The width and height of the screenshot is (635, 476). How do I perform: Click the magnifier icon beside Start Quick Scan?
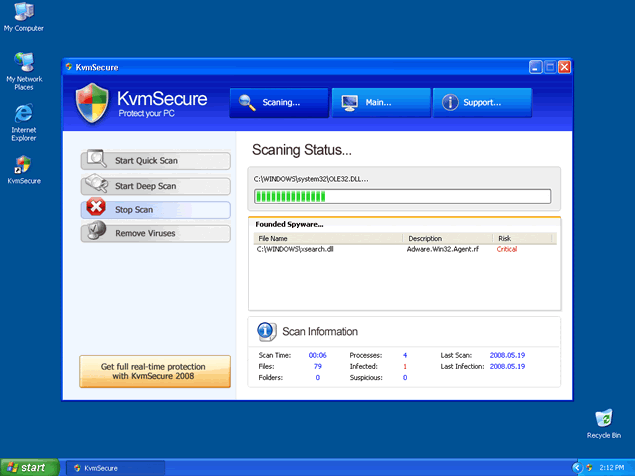95,160
